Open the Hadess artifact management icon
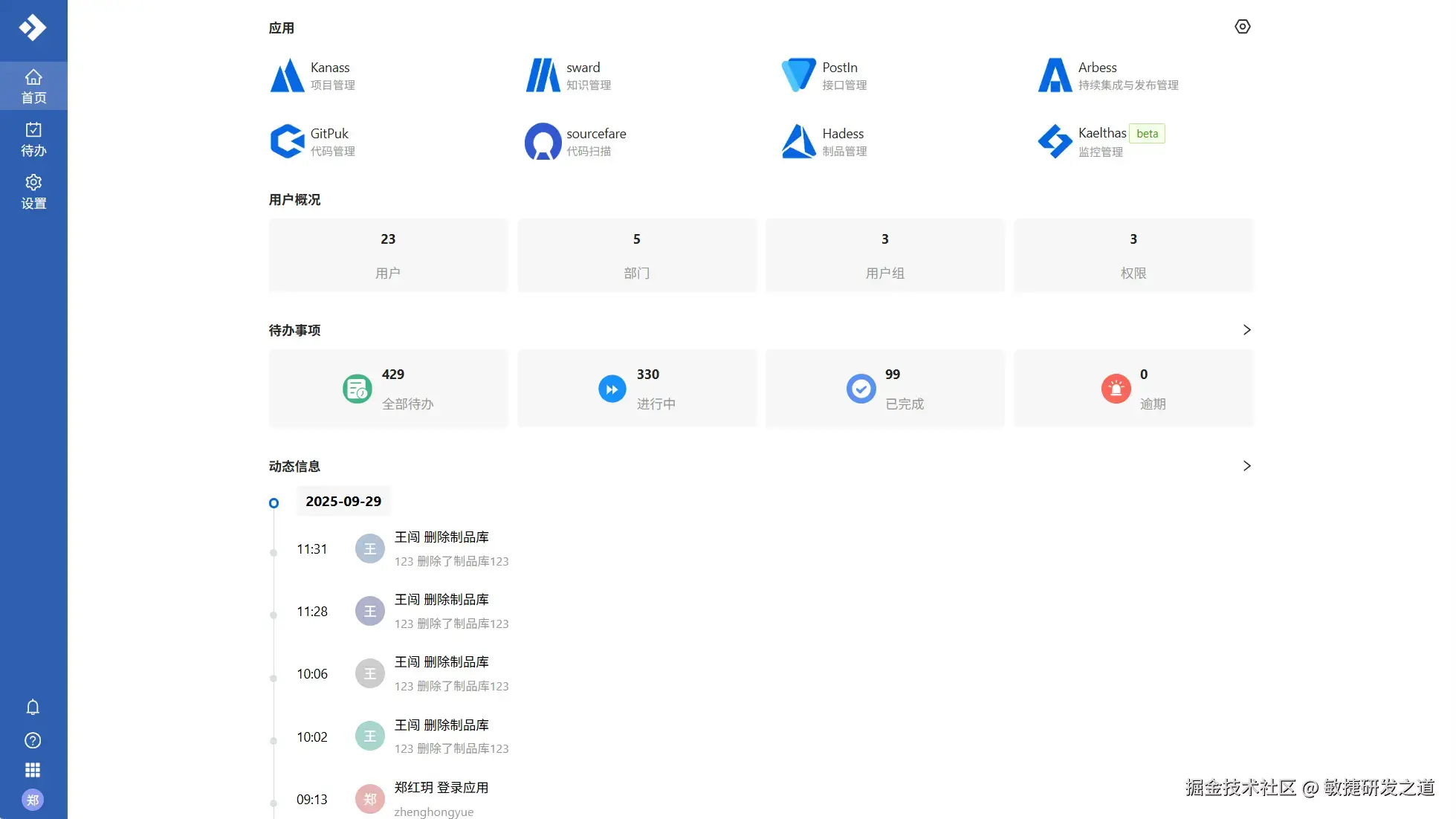 (798, 141)
